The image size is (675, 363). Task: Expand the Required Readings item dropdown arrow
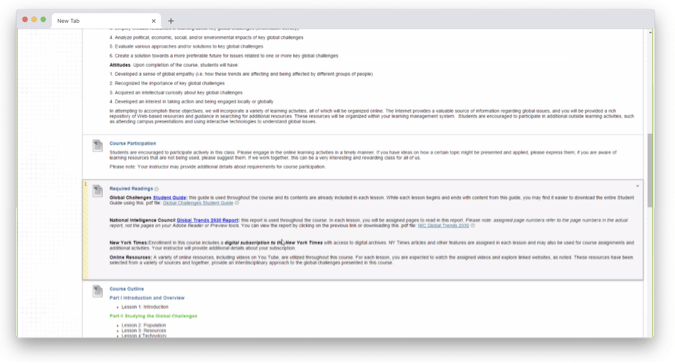pos(637,186)
